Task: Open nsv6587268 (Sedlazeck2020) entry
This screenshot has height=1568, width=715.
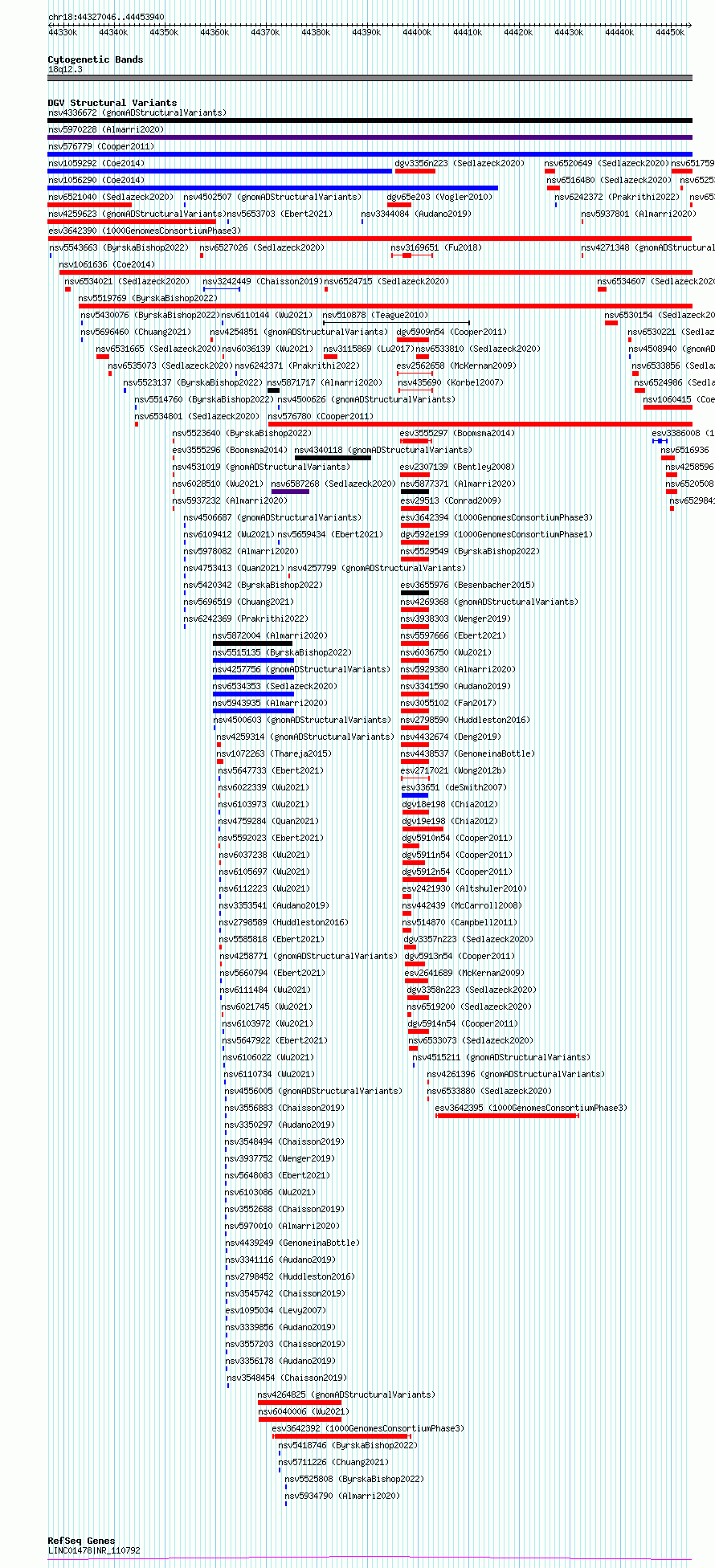Action: coord(333,484)
